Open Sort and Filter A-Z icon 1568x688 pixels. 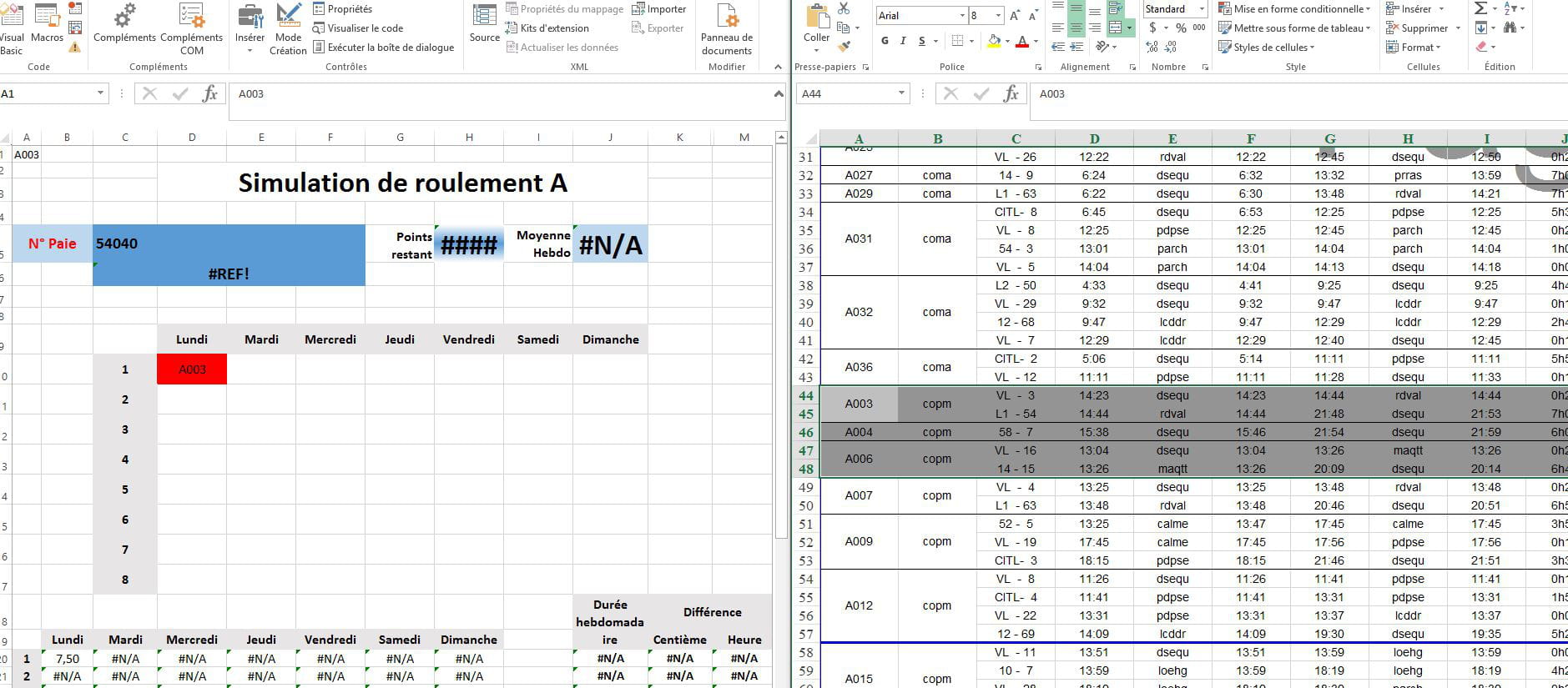1510,8
